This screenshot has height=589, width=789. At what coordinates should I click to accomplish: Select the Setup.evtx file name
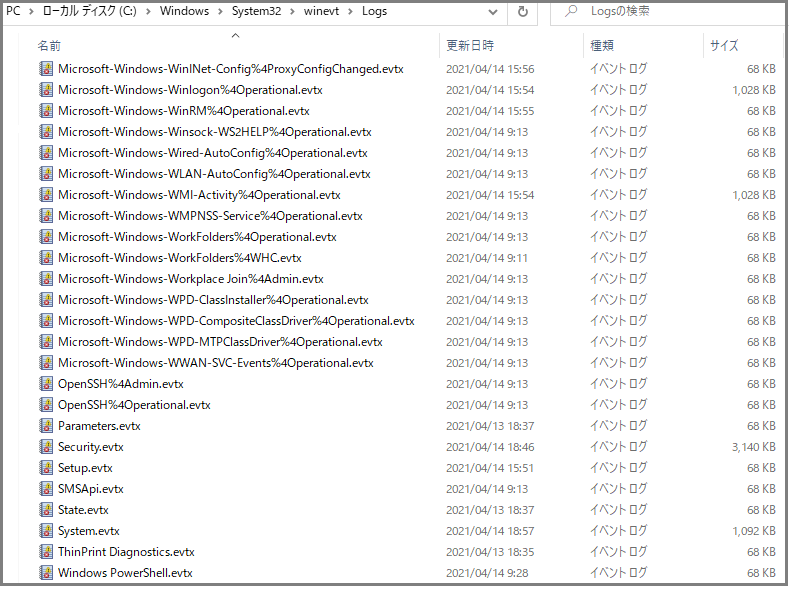click(x=85, y=468)
